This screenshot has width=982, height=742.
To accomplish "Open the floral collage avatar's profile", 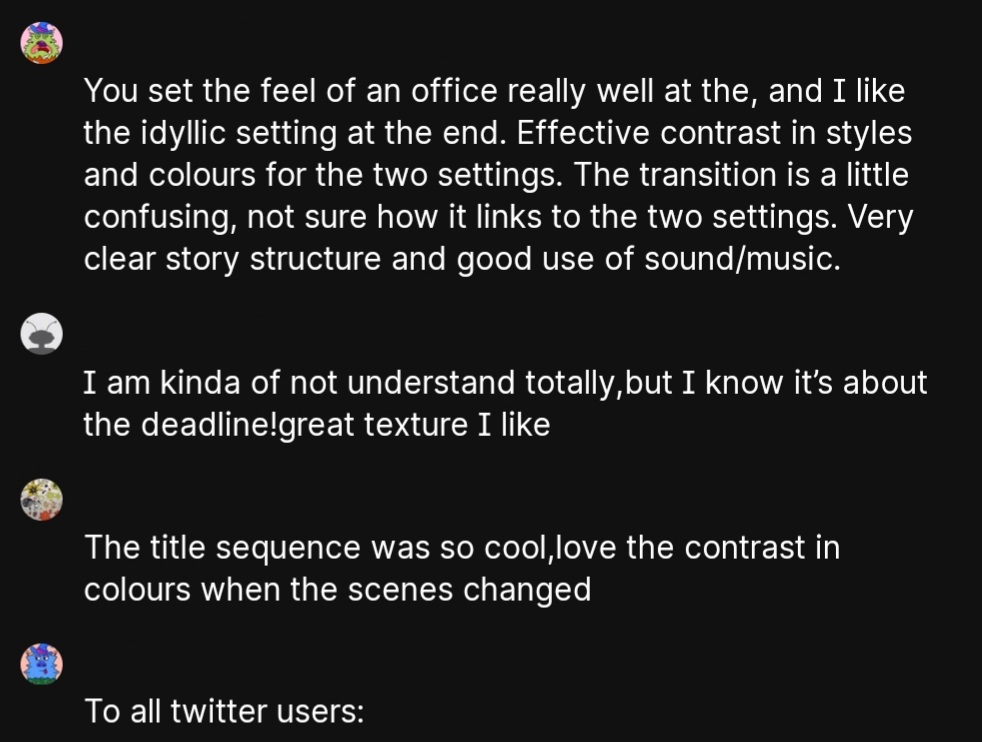I will click(x=41, y=500).
